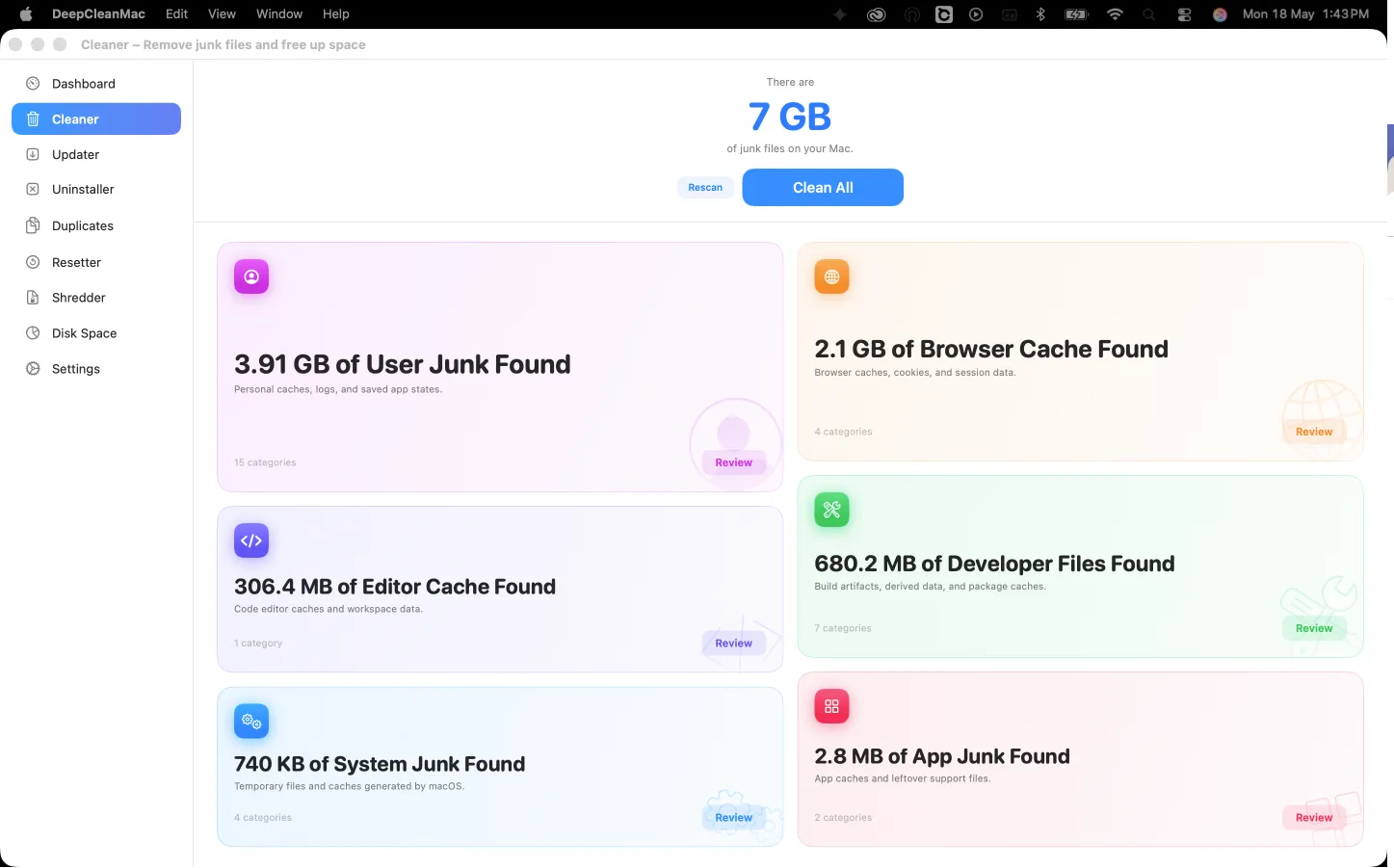
Task: Review the Browser Cache findings
Action: pos(1314,432)
